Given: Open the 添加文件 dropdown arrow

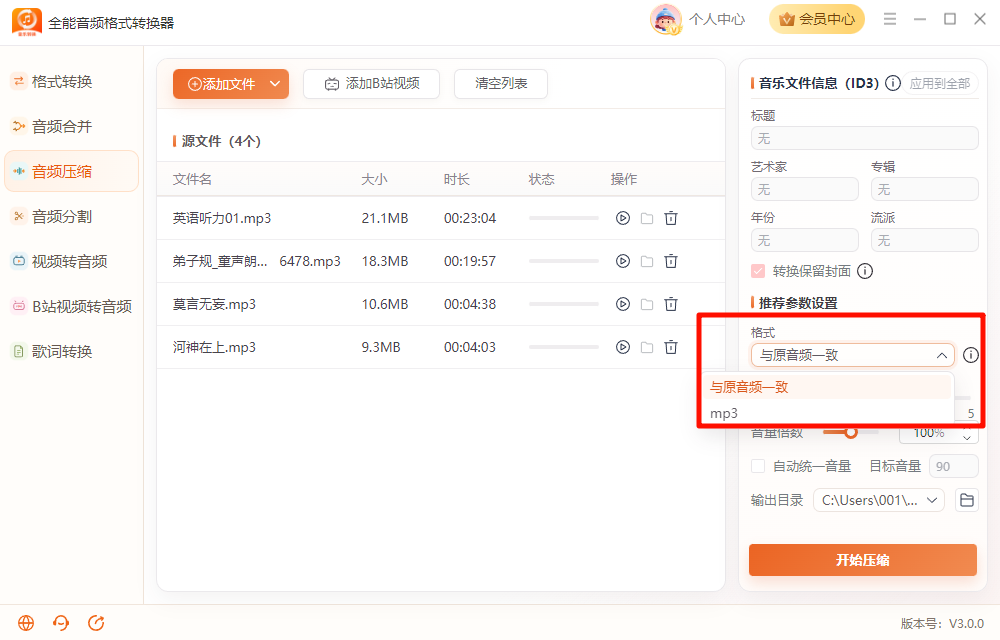Looking at the screenshot, I should tap(275, 84).
